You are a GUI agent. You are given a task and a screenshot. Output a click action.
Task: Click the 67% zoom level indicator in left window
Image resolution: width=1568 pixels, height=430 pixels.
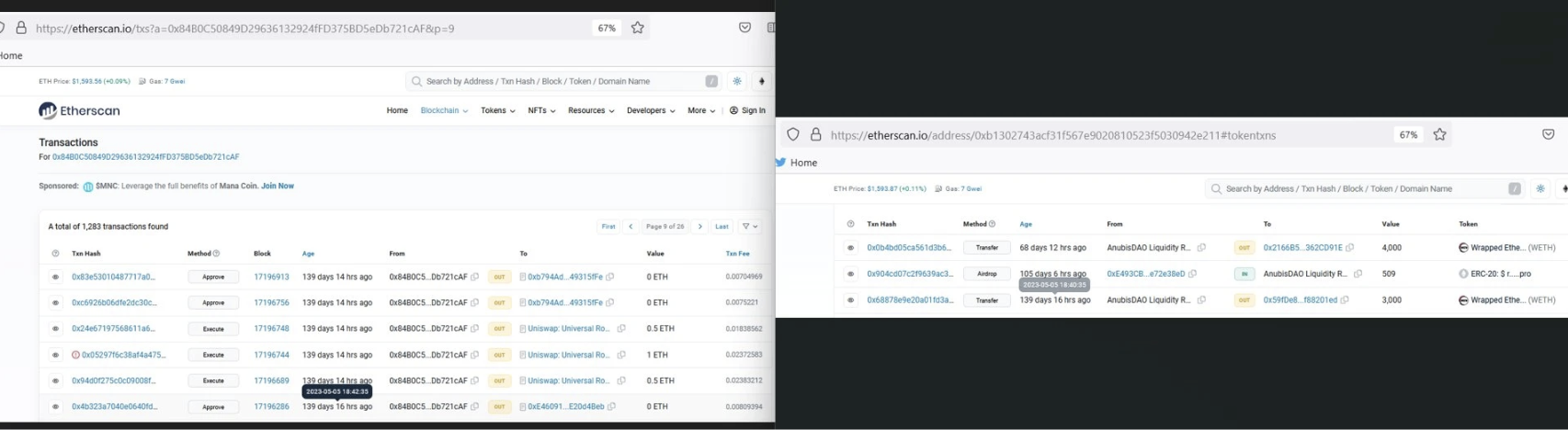607,28
